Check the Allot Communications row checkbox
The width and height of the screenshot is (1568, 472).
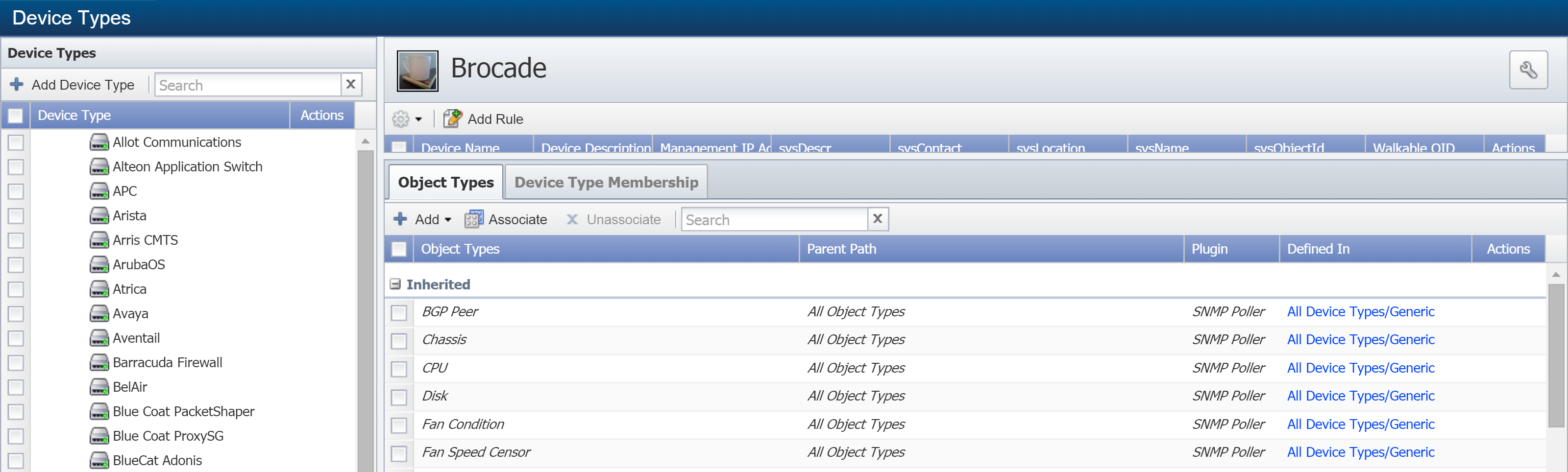click(x=16, y=142)
